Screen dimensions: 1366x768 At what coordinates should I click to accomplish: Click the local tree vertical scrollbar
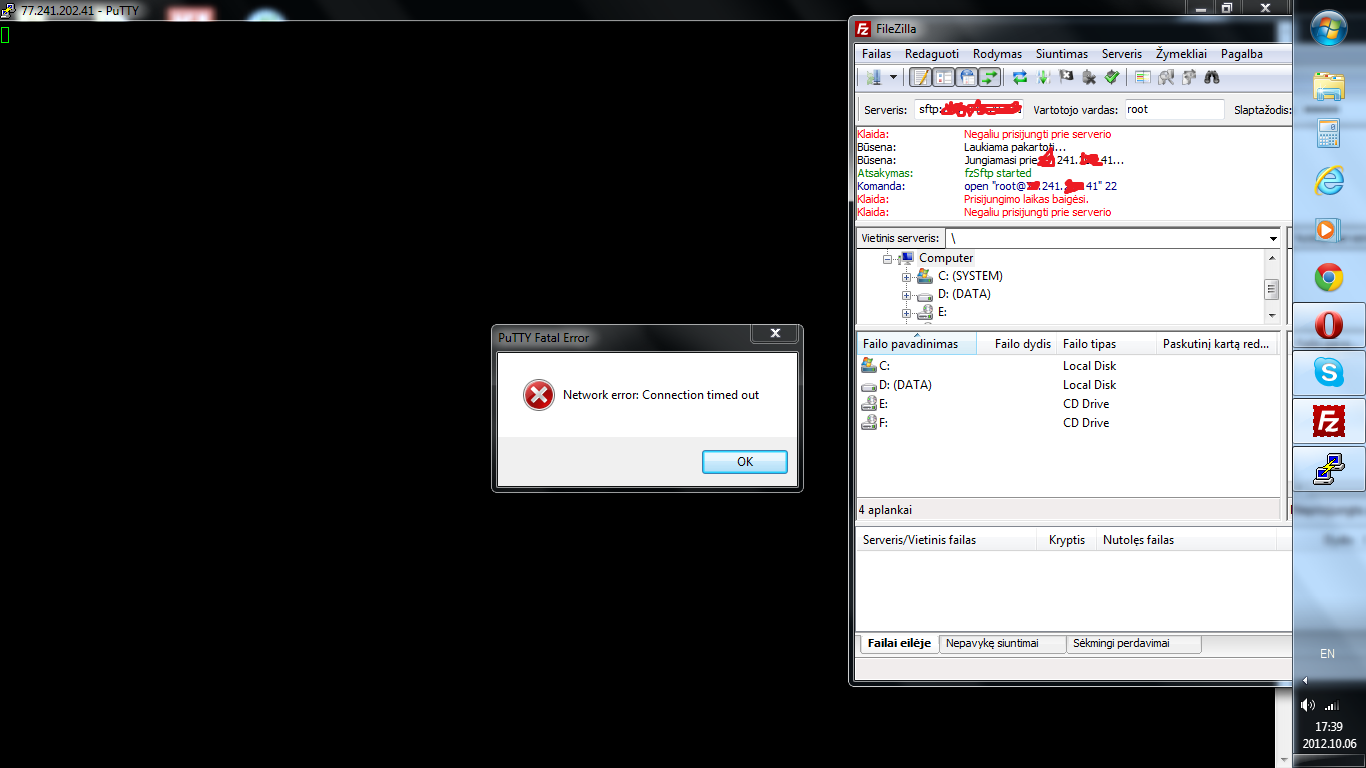click(x=1272, y=286)
